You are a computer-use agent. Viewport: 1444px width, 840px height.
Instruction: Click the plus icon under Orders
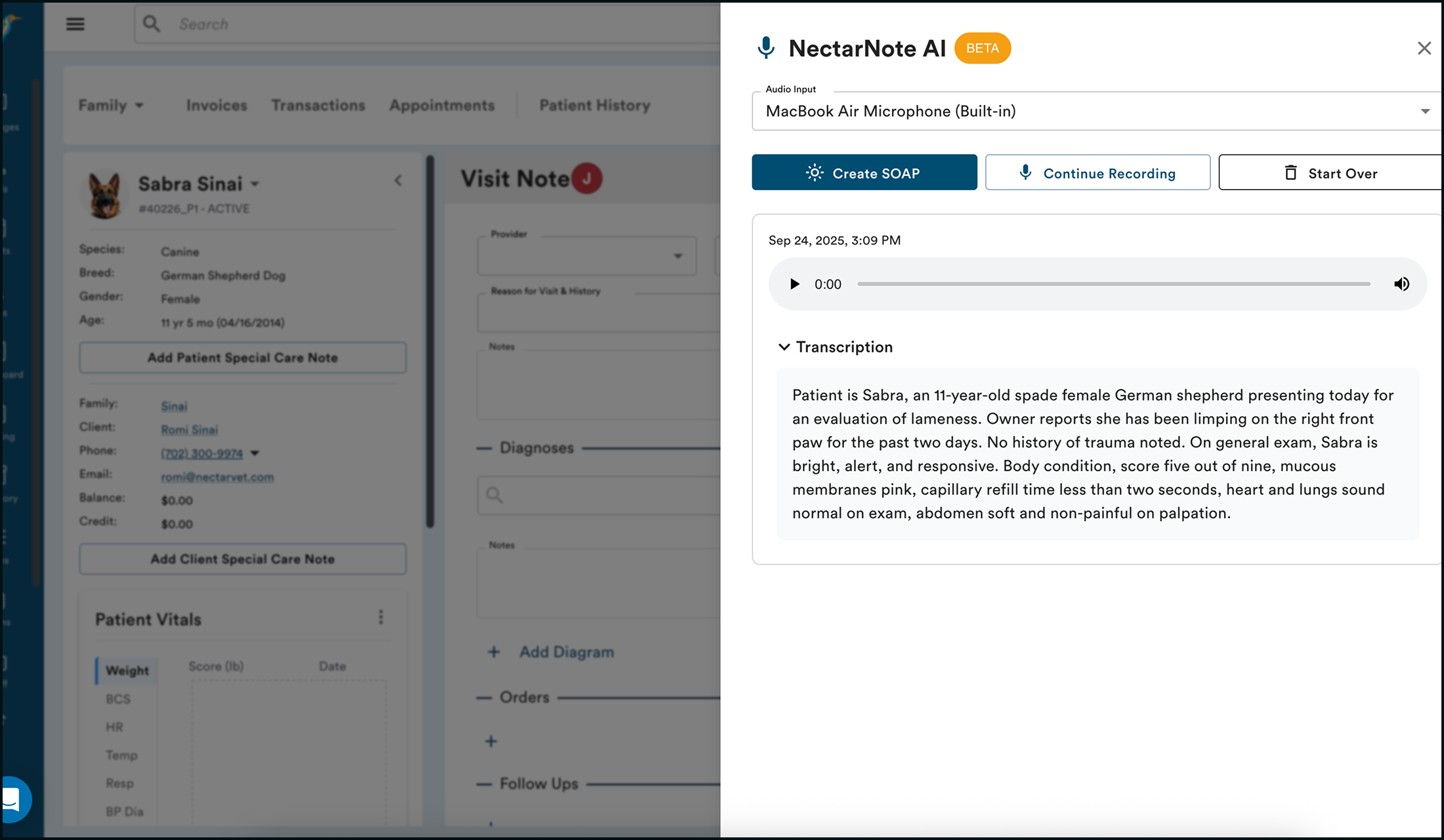(x=491, y=742)
